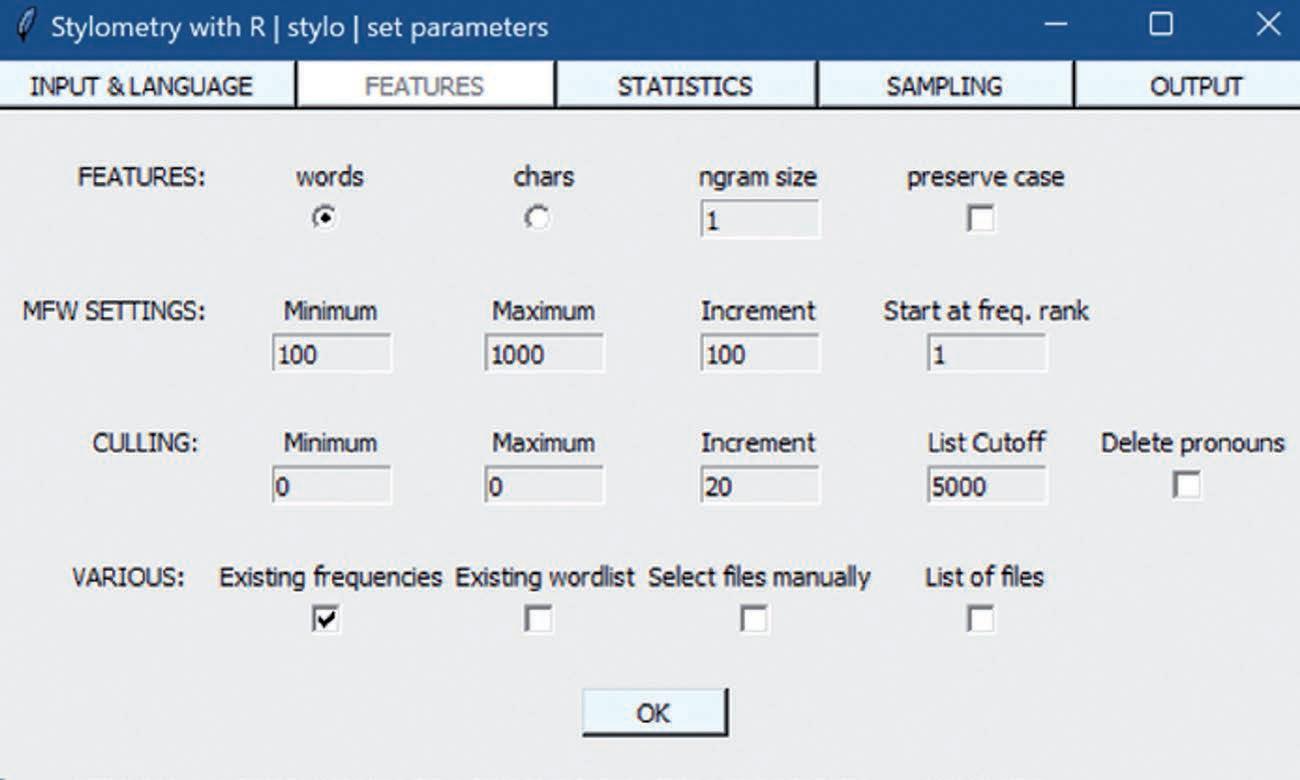
Task: Select the chars feature option
Action: click(538, 218)
